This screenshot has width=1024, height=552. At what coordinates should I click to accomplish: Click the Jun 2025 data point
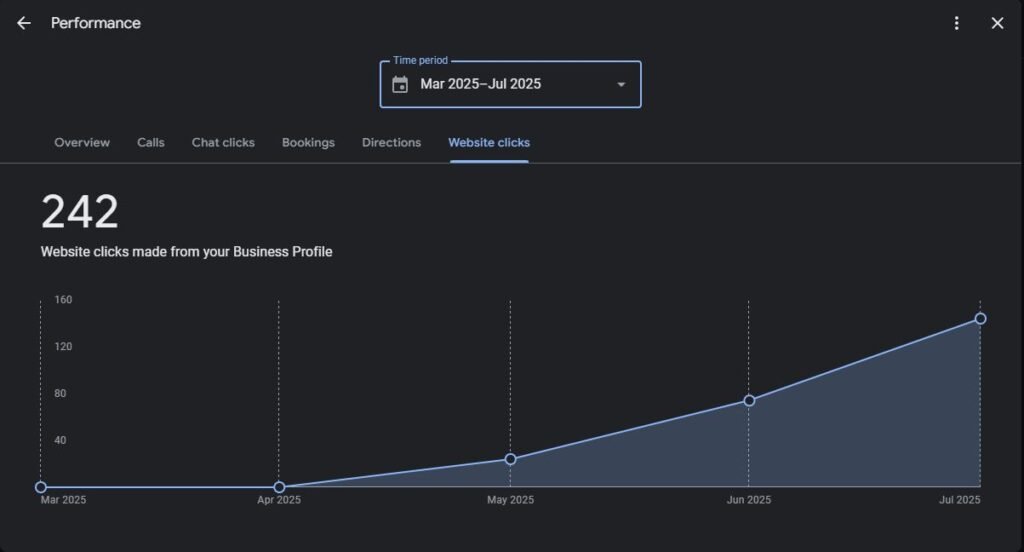[749, 400]
